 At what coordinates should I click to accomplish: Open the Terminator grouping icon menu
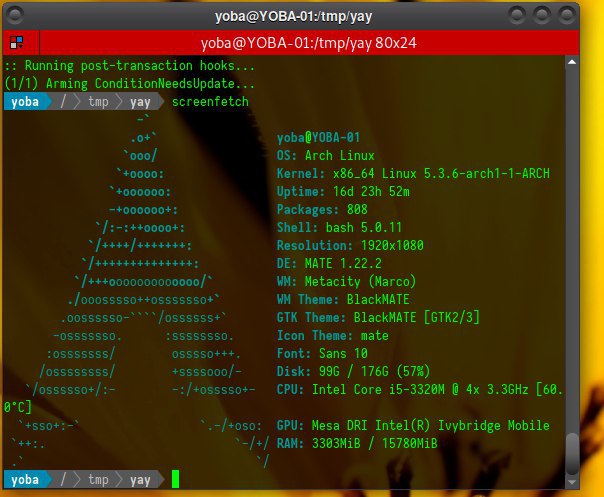(17, 43)
